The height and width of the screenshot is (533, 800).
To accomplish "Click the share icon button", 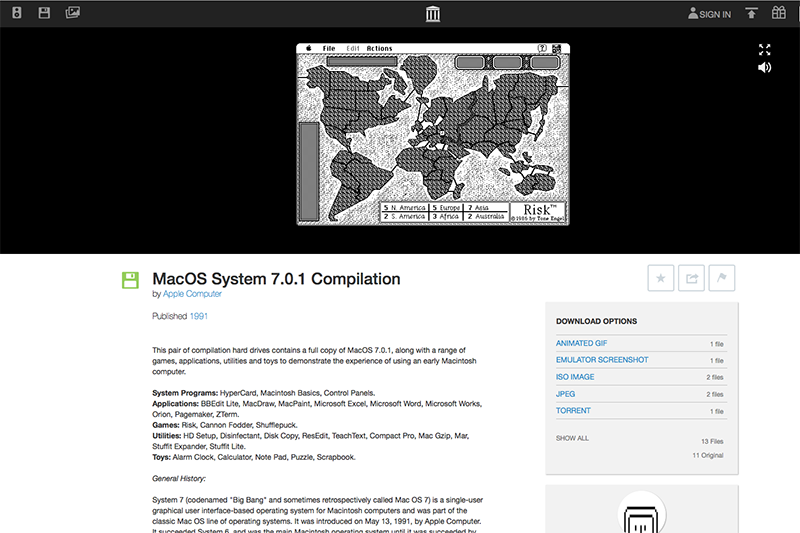I will click(691, 279).
